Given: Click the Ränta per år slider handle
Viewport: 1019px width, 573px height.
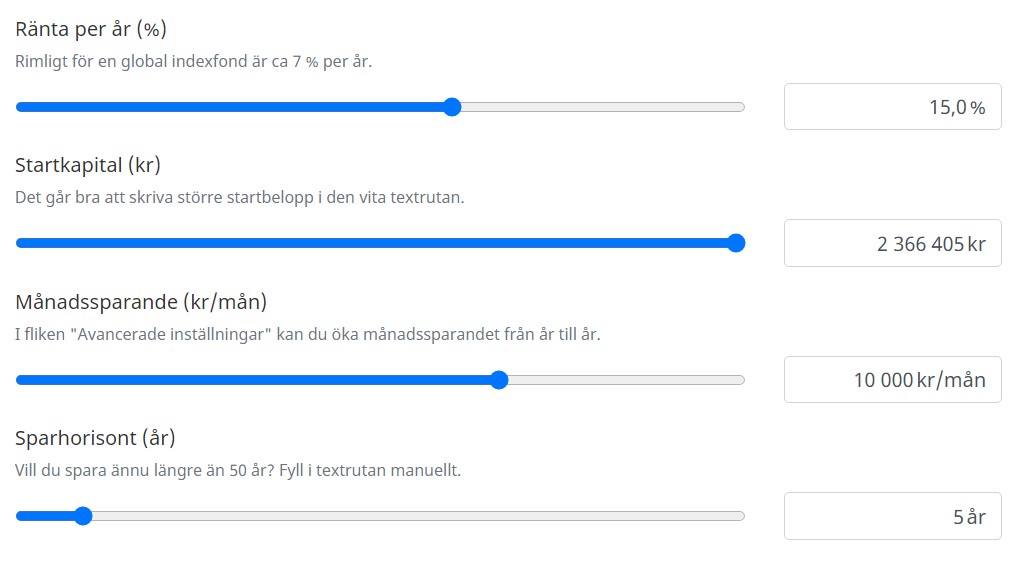Looking at the screenshot, I should [452, 107].
